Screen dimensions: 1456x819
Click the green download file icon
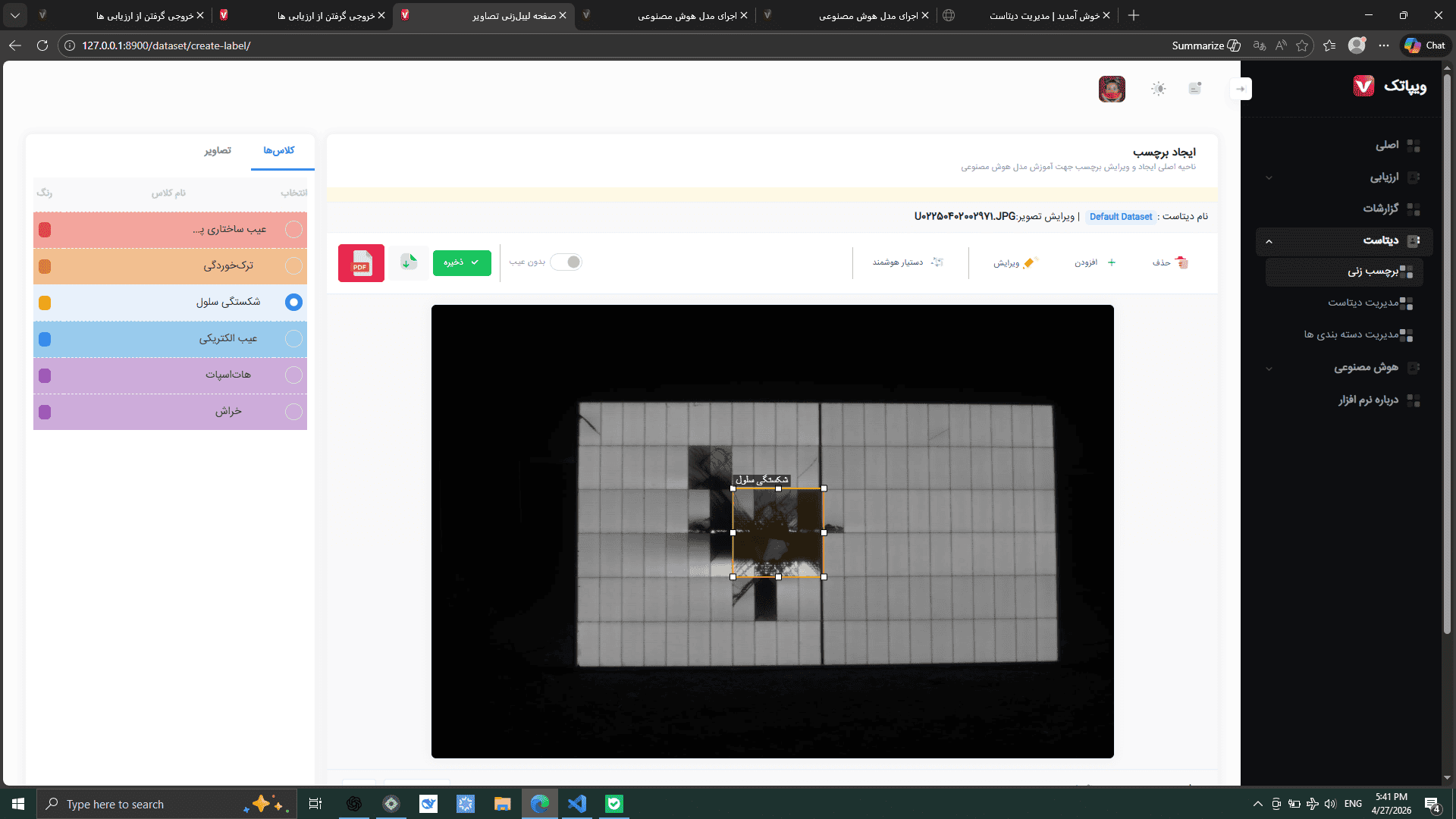click(409, 262)
